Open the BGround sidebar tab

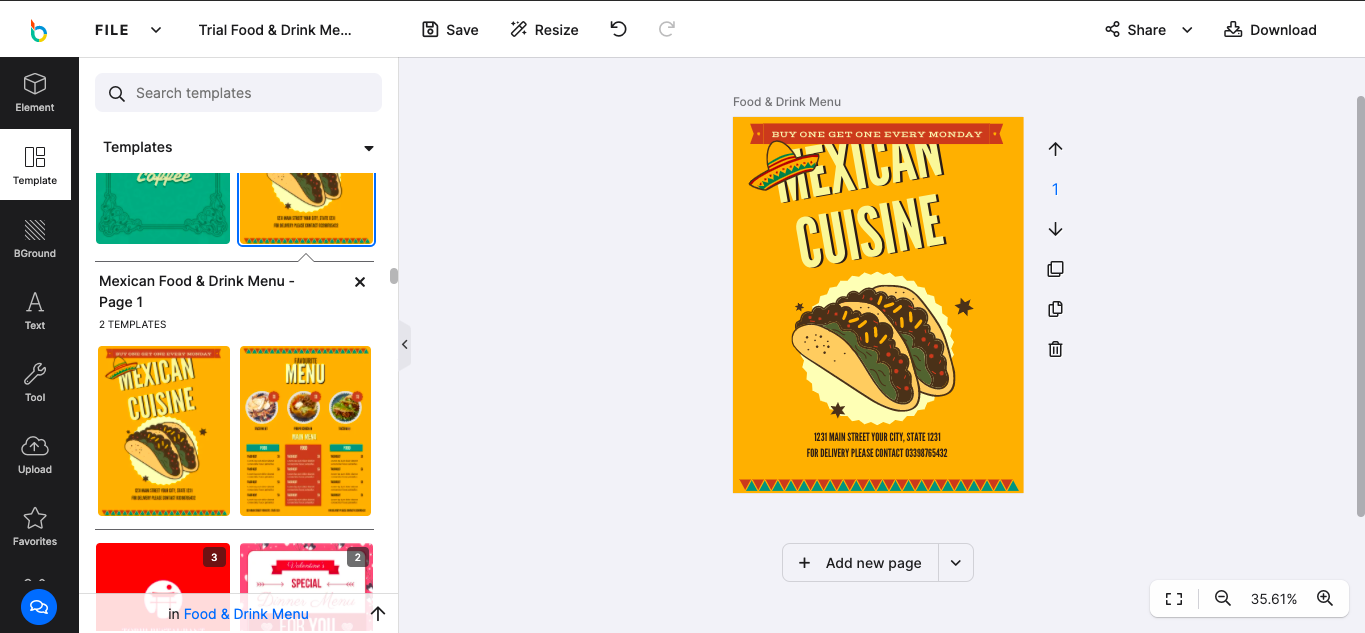(x=35, y=238)
